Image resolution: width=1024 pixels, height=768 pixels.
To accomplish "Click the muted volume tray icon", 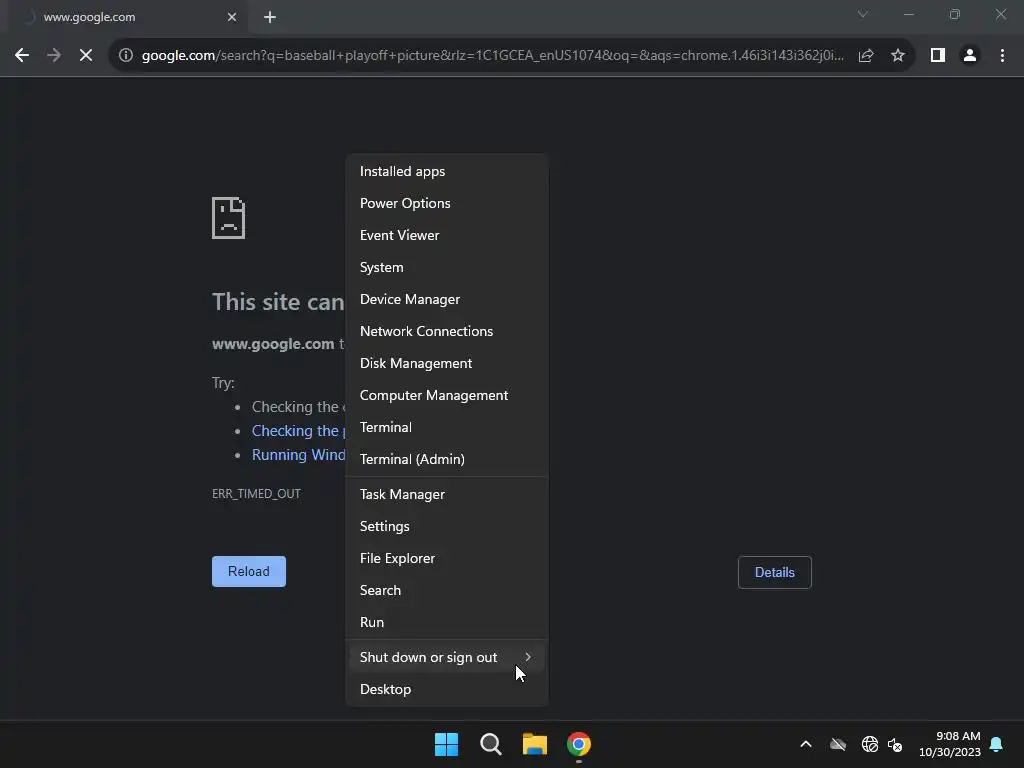I will pyautogui.click(x=895, y=744).
